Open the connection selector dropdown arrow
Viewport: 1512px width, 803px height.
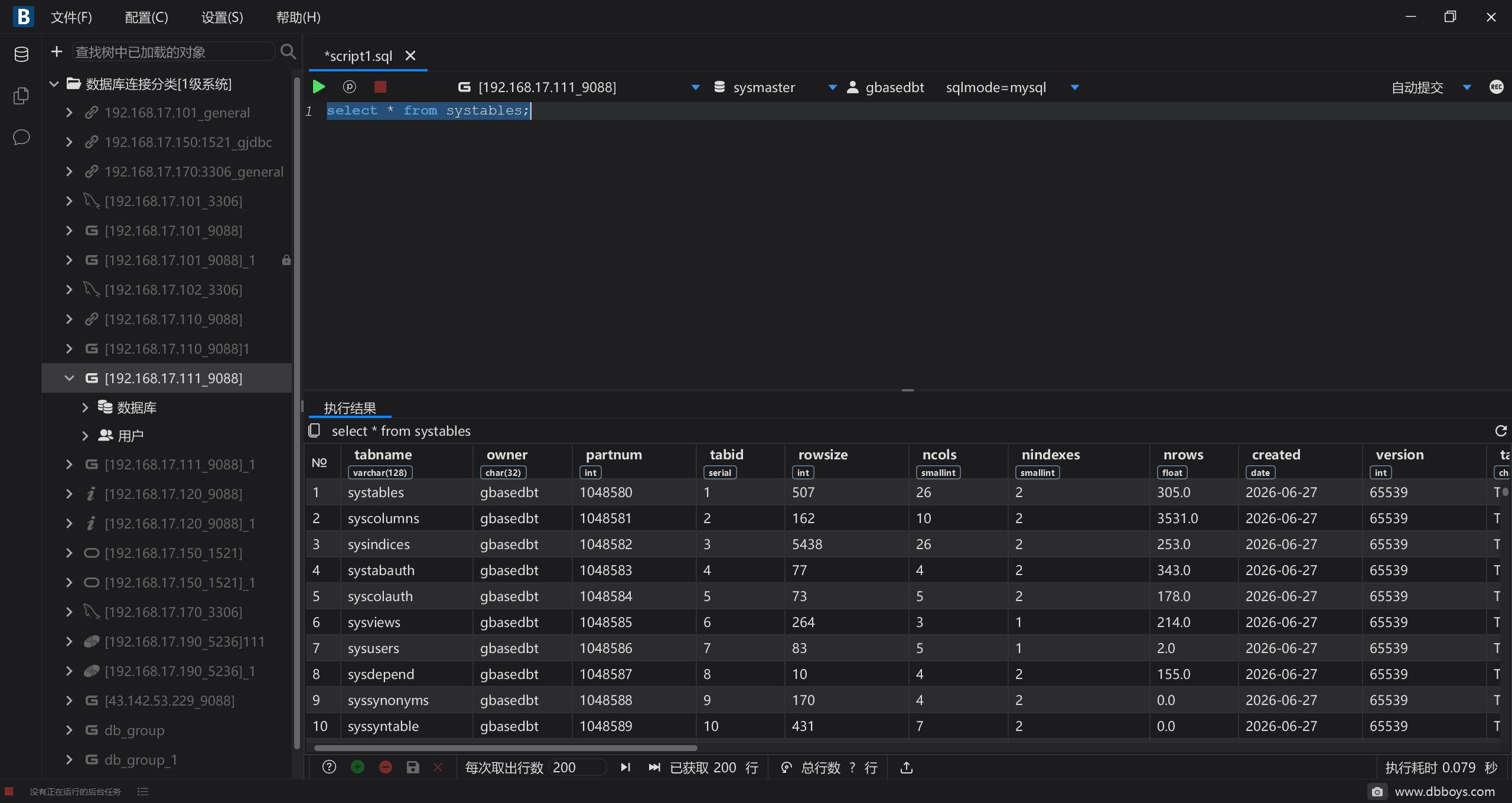click(x=696, y=87)
